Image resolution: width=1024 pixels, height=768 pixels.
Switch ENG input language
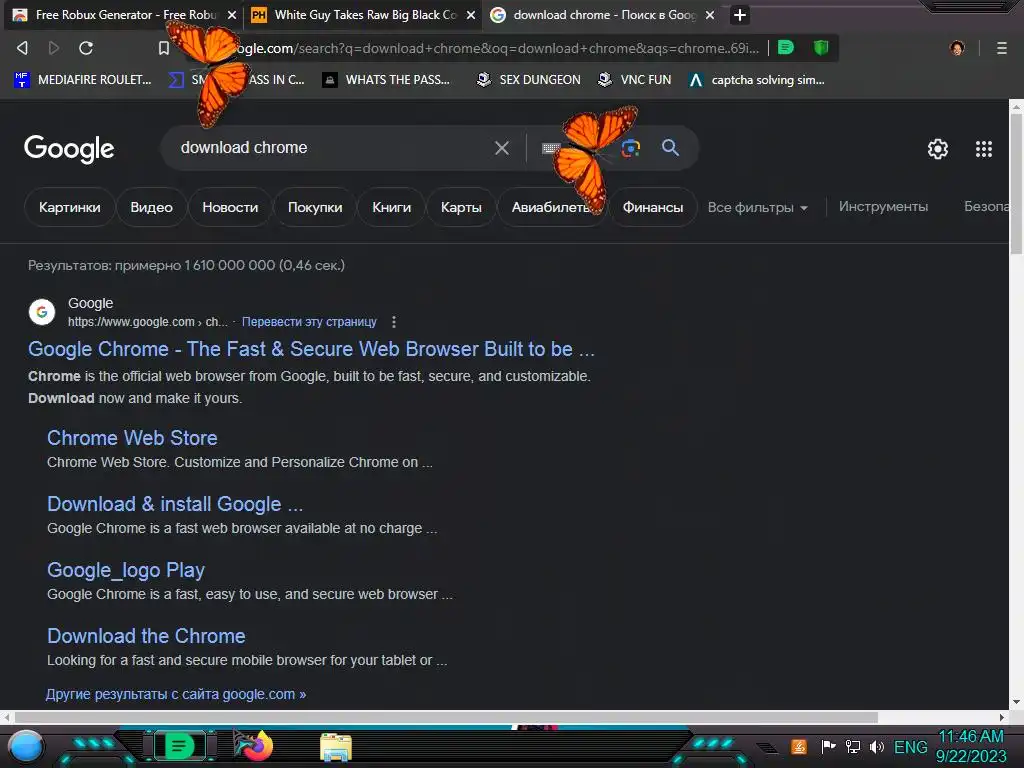(x=910, y=747)
